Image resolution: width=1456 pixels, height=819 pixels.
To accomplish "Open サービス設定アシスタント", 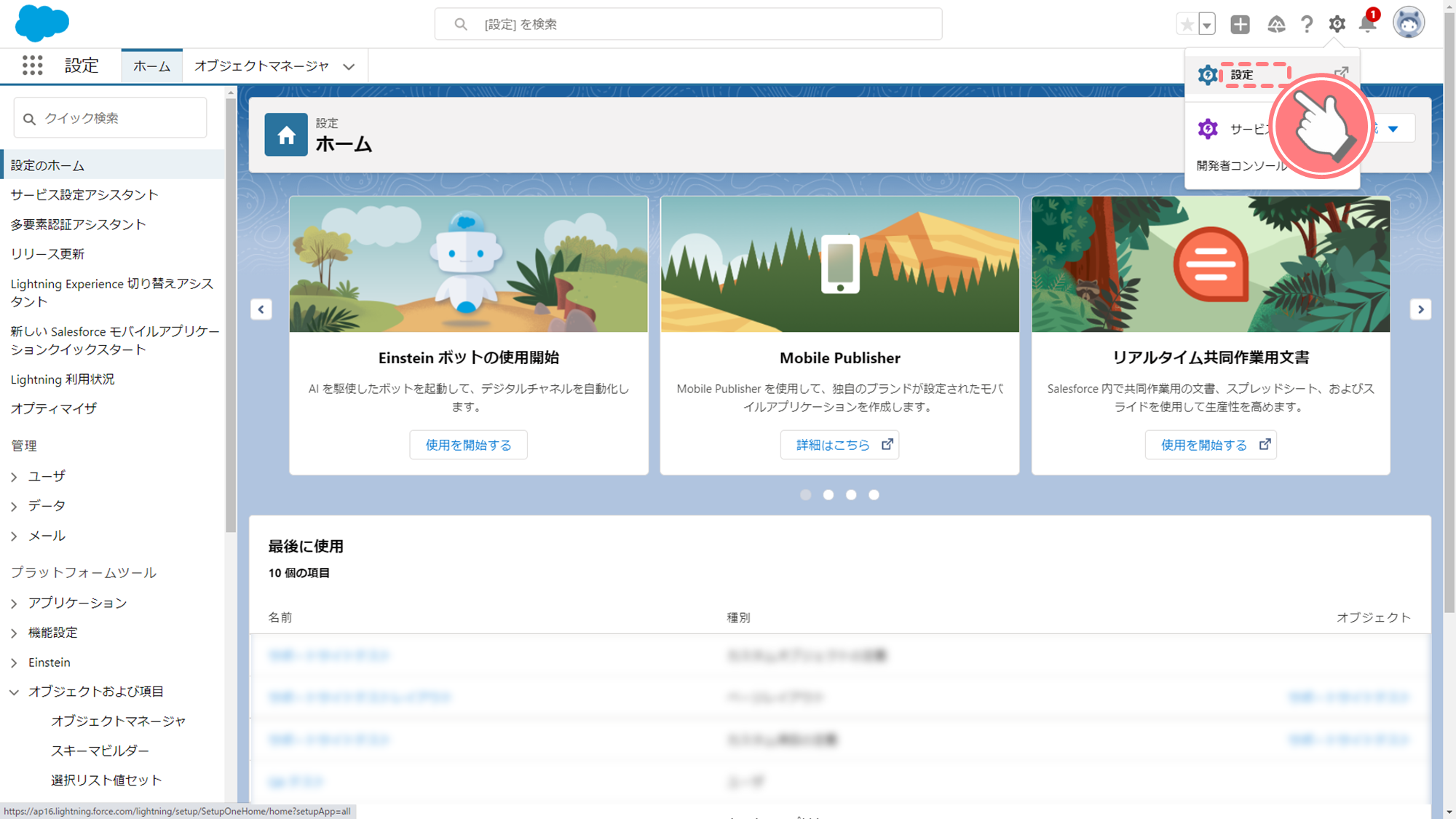I will (84, 194).
